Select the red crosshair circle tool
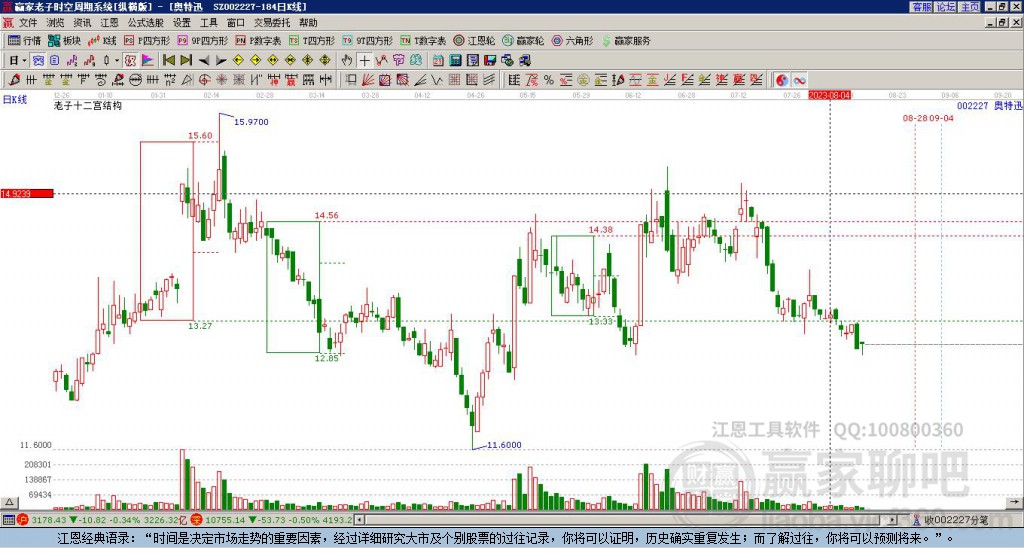The width and height of the screenshot is (1024, 548). tap(204, 80)
